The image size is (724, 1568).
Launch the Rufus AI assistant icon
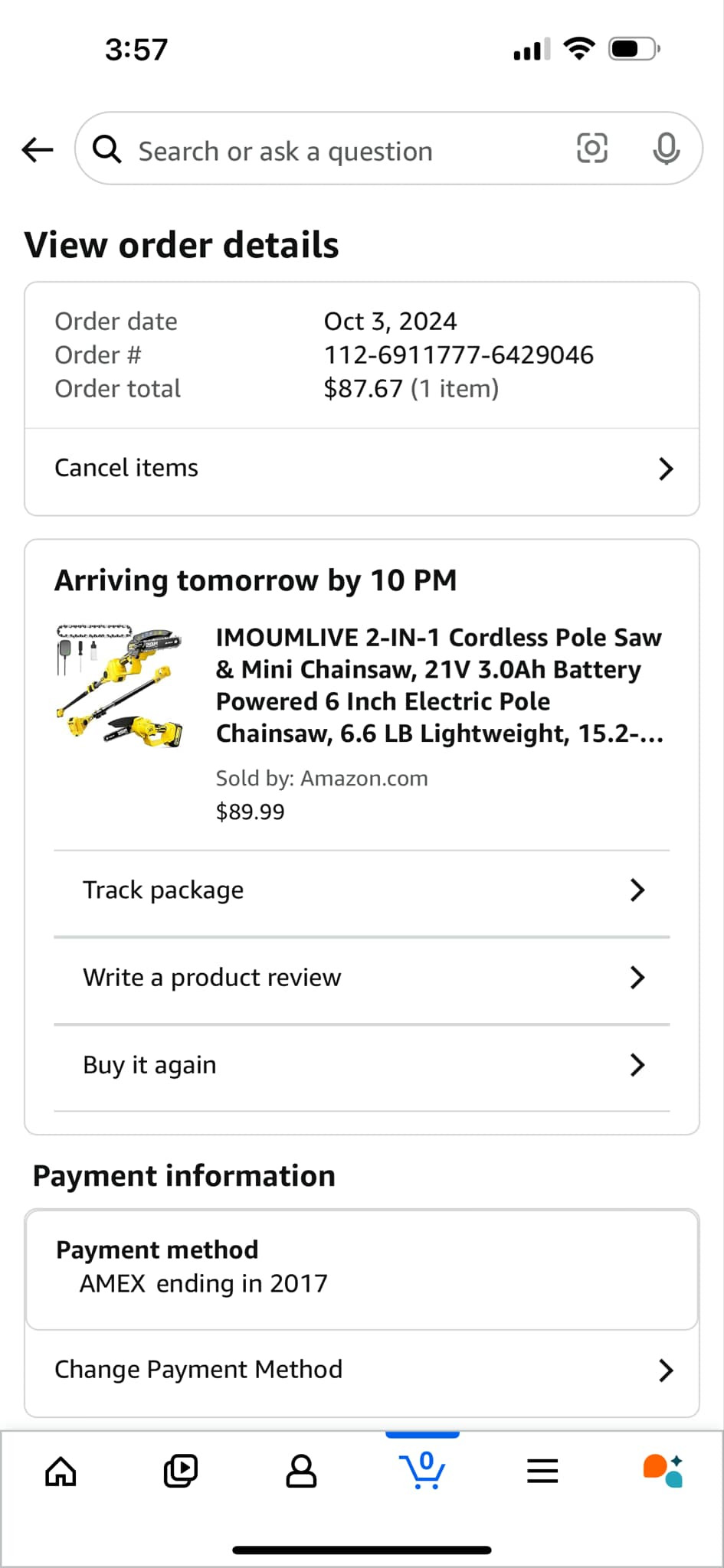pos(663,1471)
